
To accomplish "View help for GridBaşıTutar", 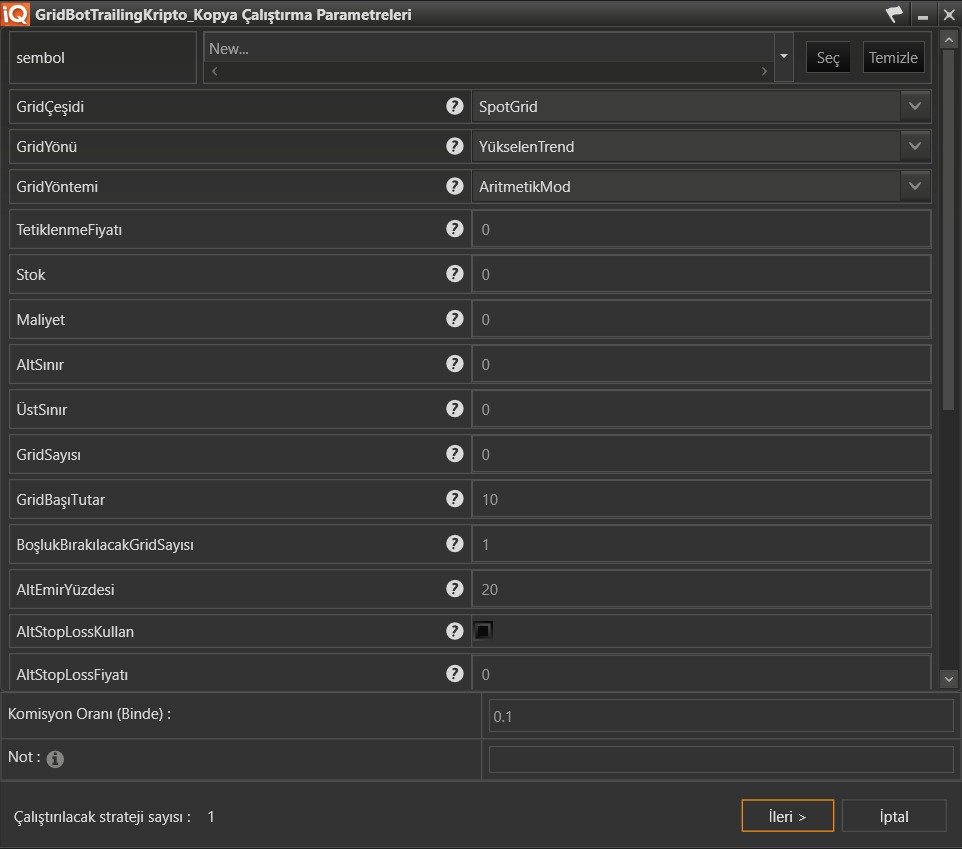I will click(x=454, y=499).
